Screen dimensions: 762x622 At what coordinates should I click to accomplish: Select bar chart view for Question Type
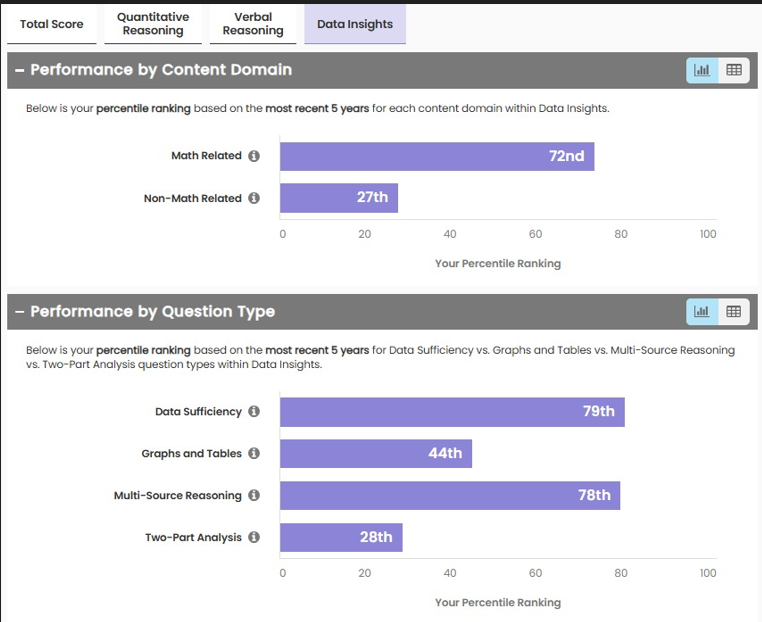coord(702,312)
